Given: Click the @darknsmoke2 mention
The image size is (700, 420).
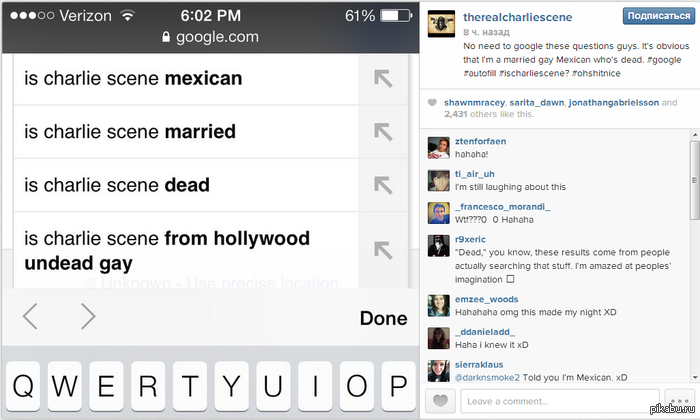Looking at the screenshot, I should pyautogui.click(x=487, y=378).
